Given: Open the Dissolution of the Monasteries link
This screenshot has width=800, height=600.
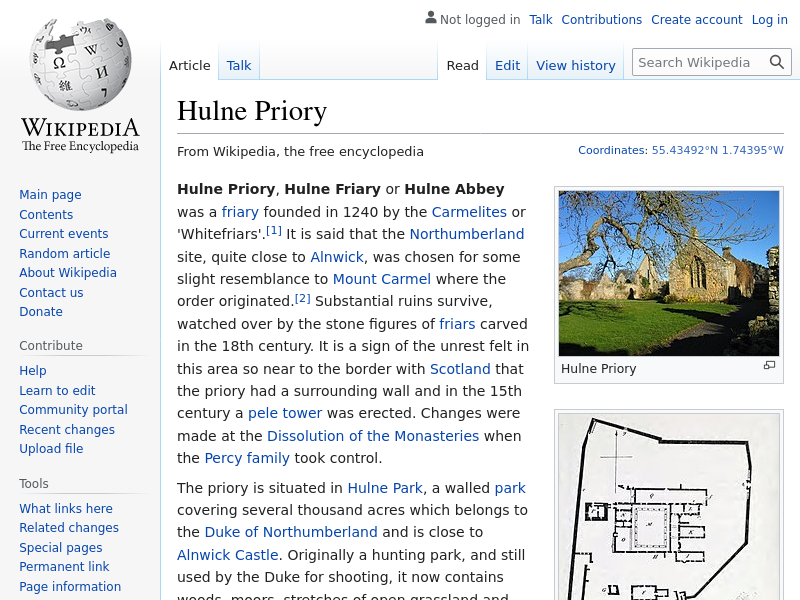Looking at the screenshot, I should (x=373, y=436).
